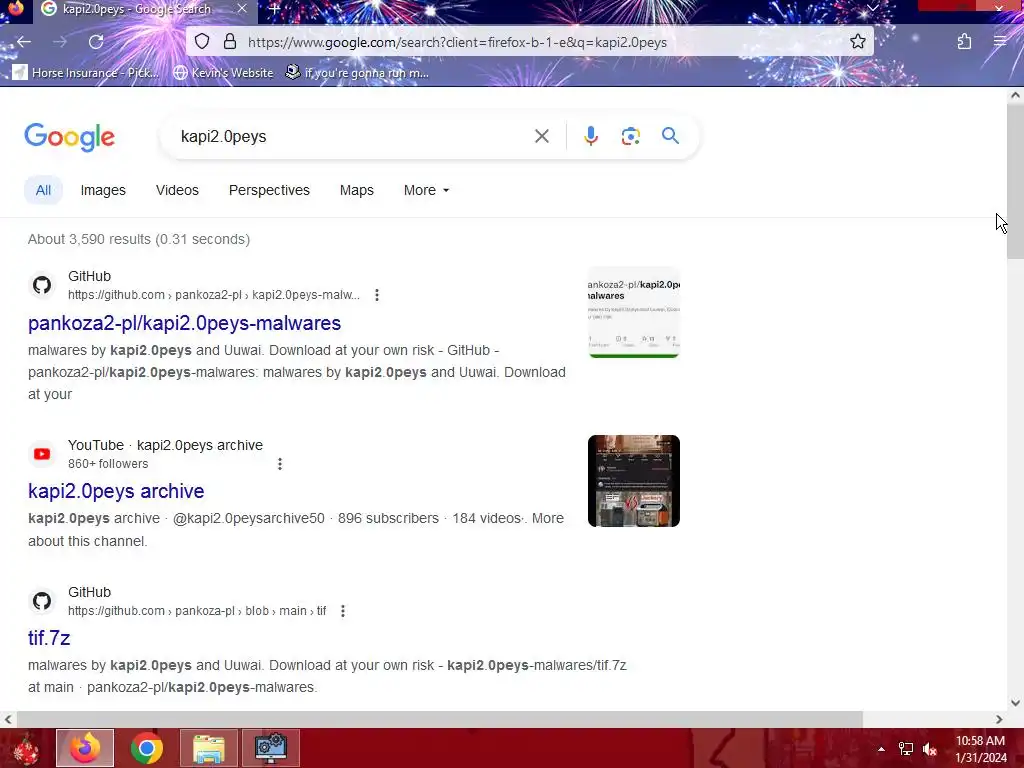This screenshot has width=1024, height=768.
Task: Open the "if you're gonna run m..." bookmark
Action: tap(357, 72)
